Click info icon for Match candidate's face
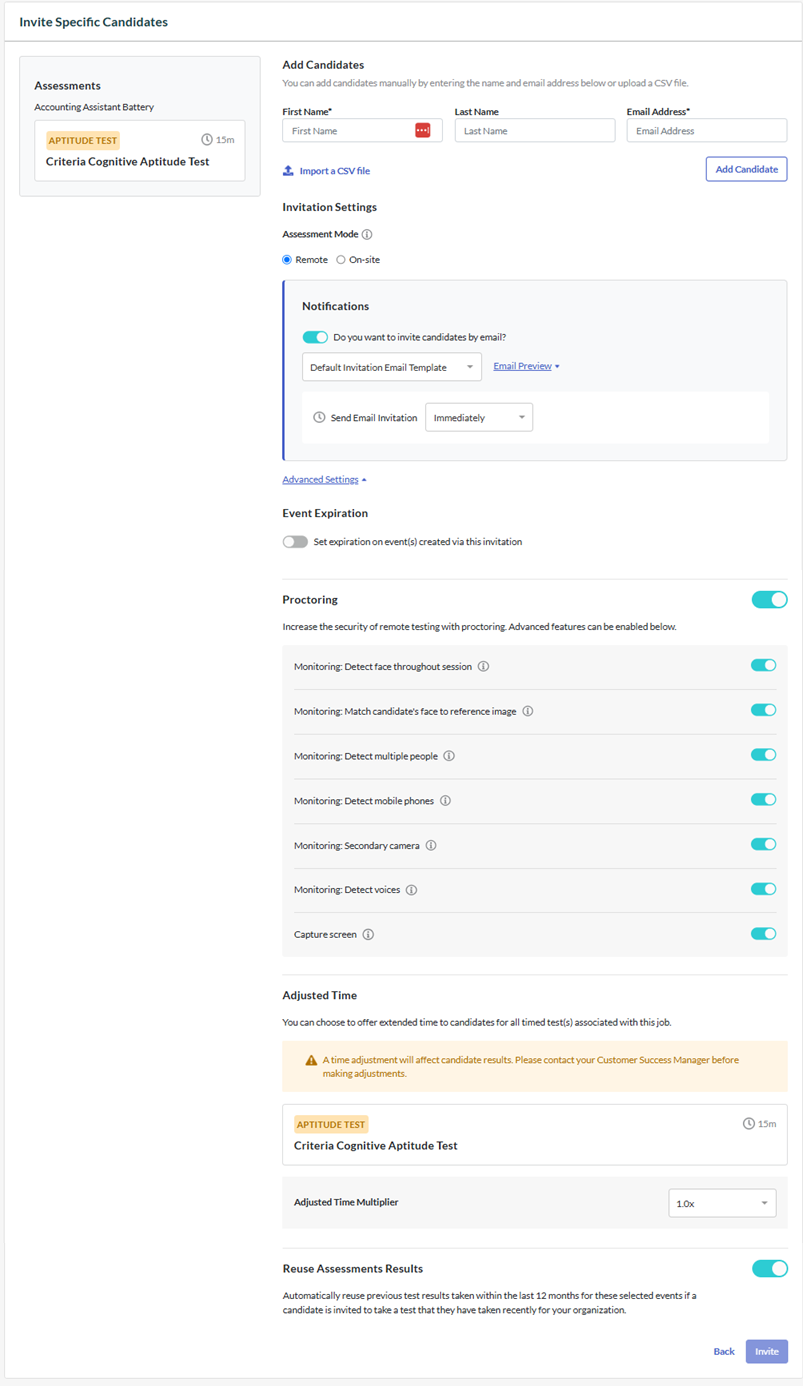Viewport: 803px width, 1386px height. pyautogui.click(x=528, y=711)
